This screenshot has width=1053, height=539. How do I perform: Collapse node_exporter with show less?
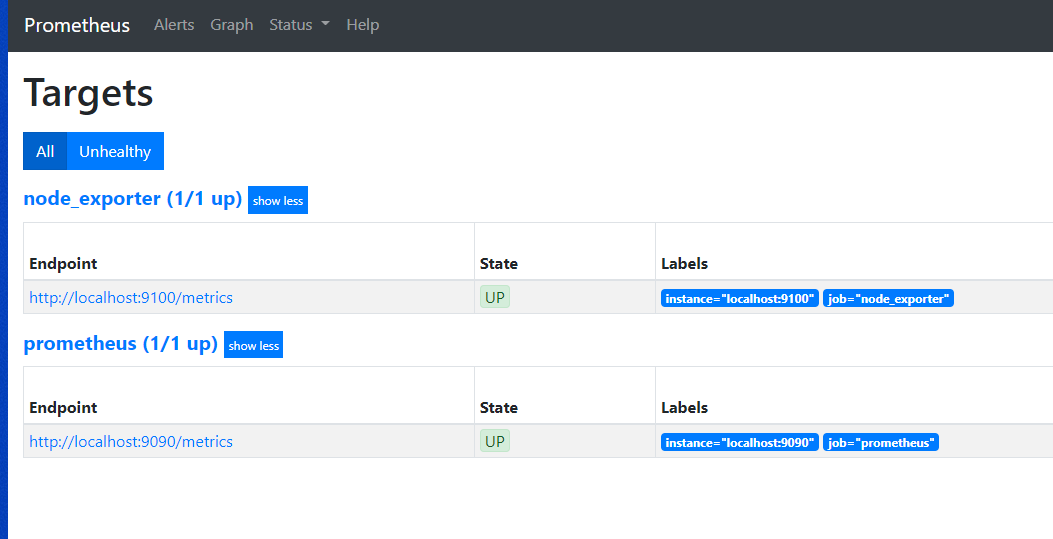tap(278, 201)
